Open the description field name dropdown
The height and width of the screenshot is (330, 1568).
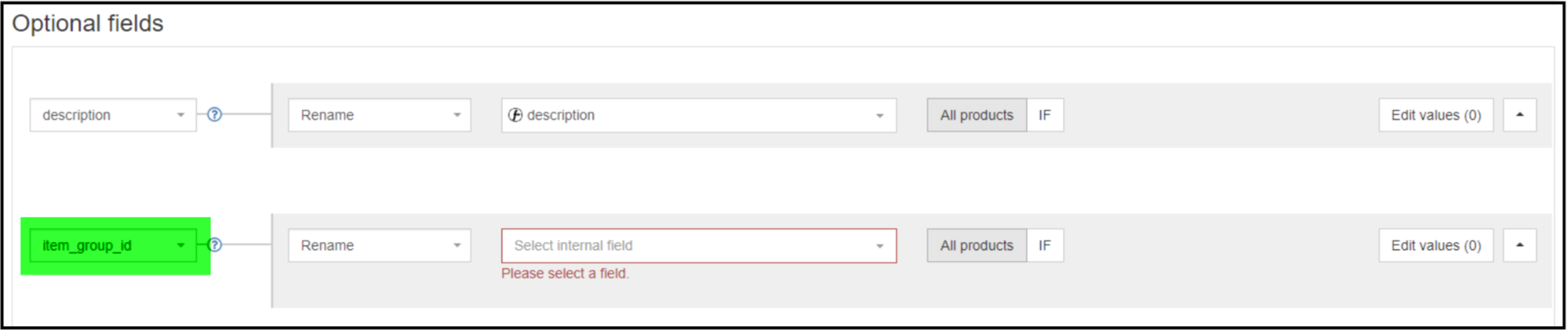point(112,115)
